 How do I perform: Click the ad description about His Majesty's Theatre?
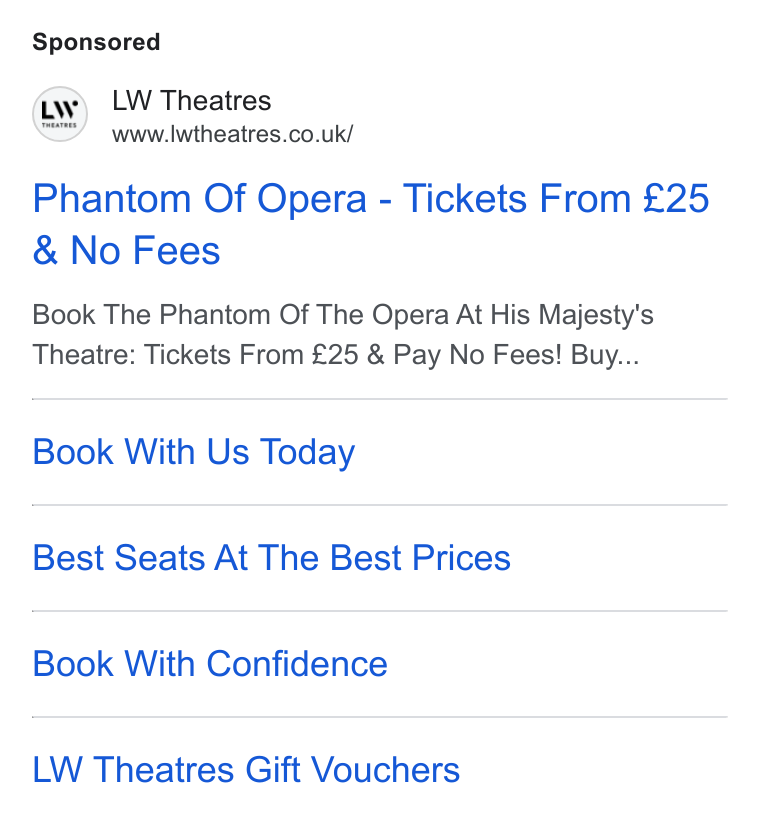[343, 335]
